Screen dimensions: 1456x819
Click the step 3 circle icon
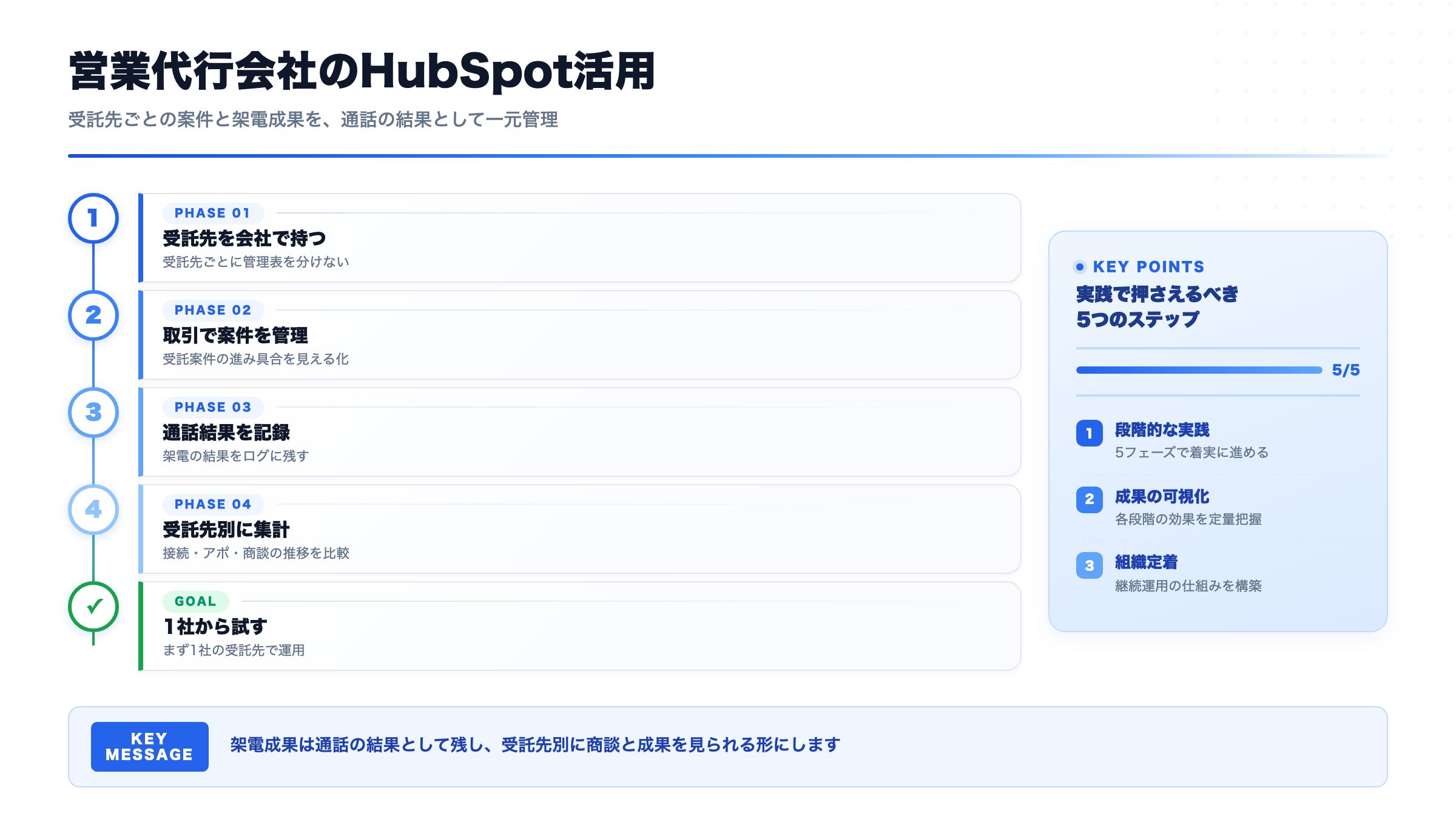coord(93,413)
